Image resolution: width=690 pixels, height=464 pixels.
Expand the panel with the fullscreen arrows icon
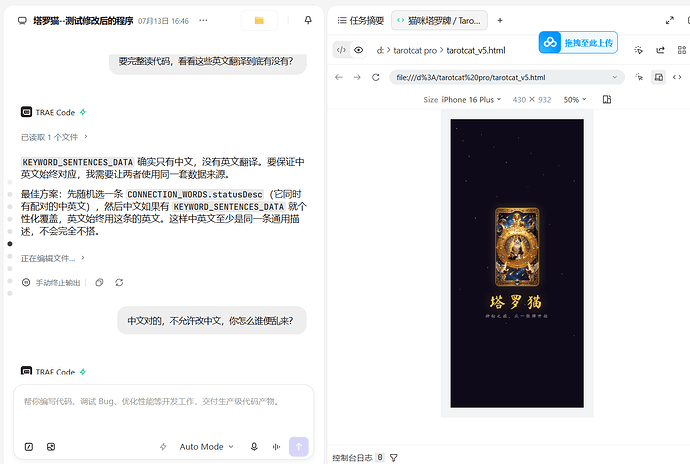pos(670,21)
